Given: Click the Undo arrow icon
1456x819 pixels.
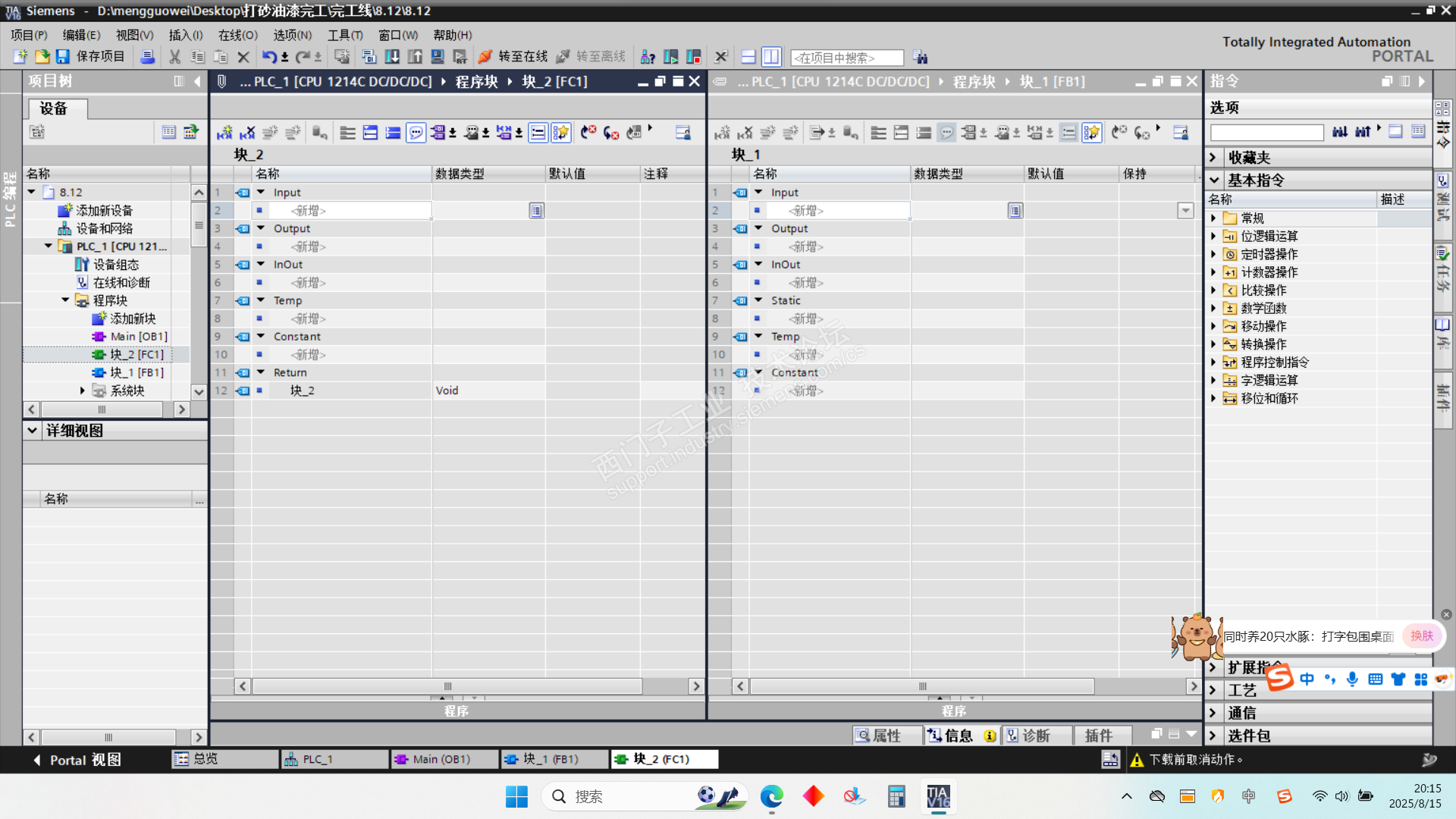Looking at the screenshot, I should (x=268, y=57).
